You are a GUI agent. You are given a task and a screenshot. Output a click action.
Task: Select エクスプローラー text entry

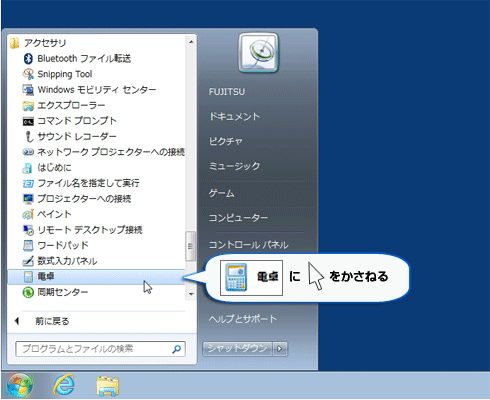click(71, 106)
